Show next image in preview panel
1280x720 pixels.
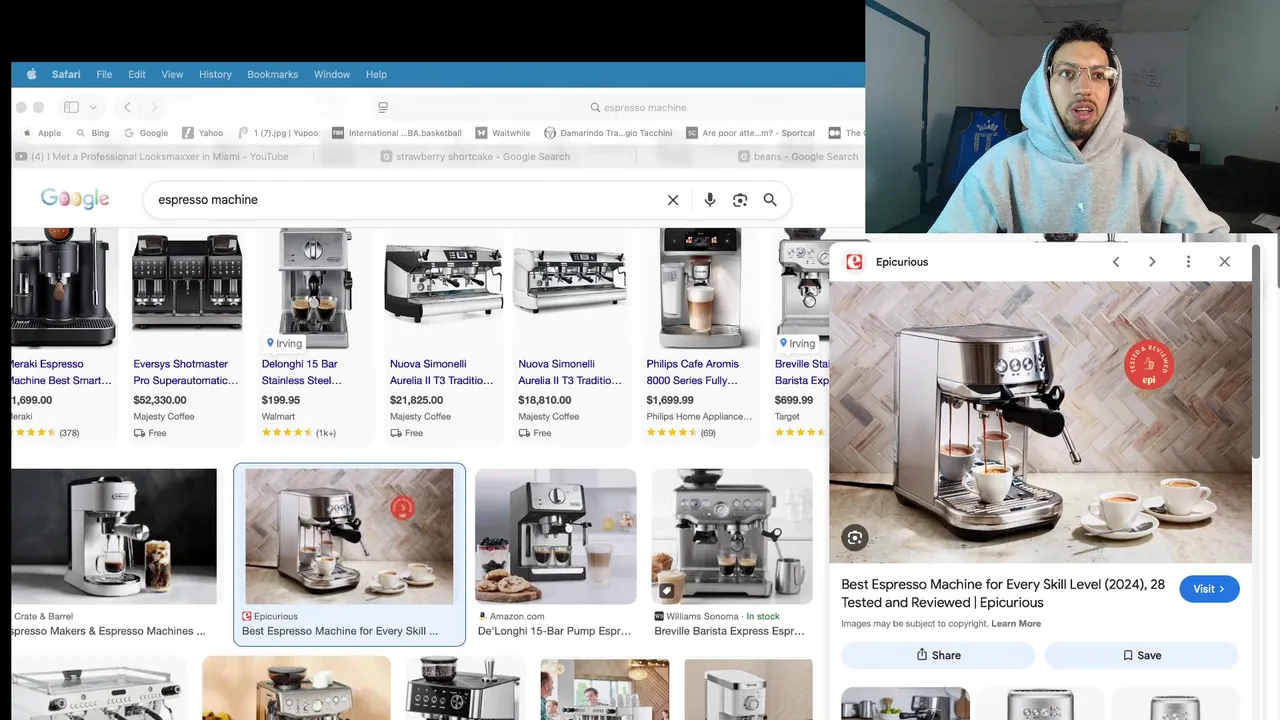click(1152, 262)
